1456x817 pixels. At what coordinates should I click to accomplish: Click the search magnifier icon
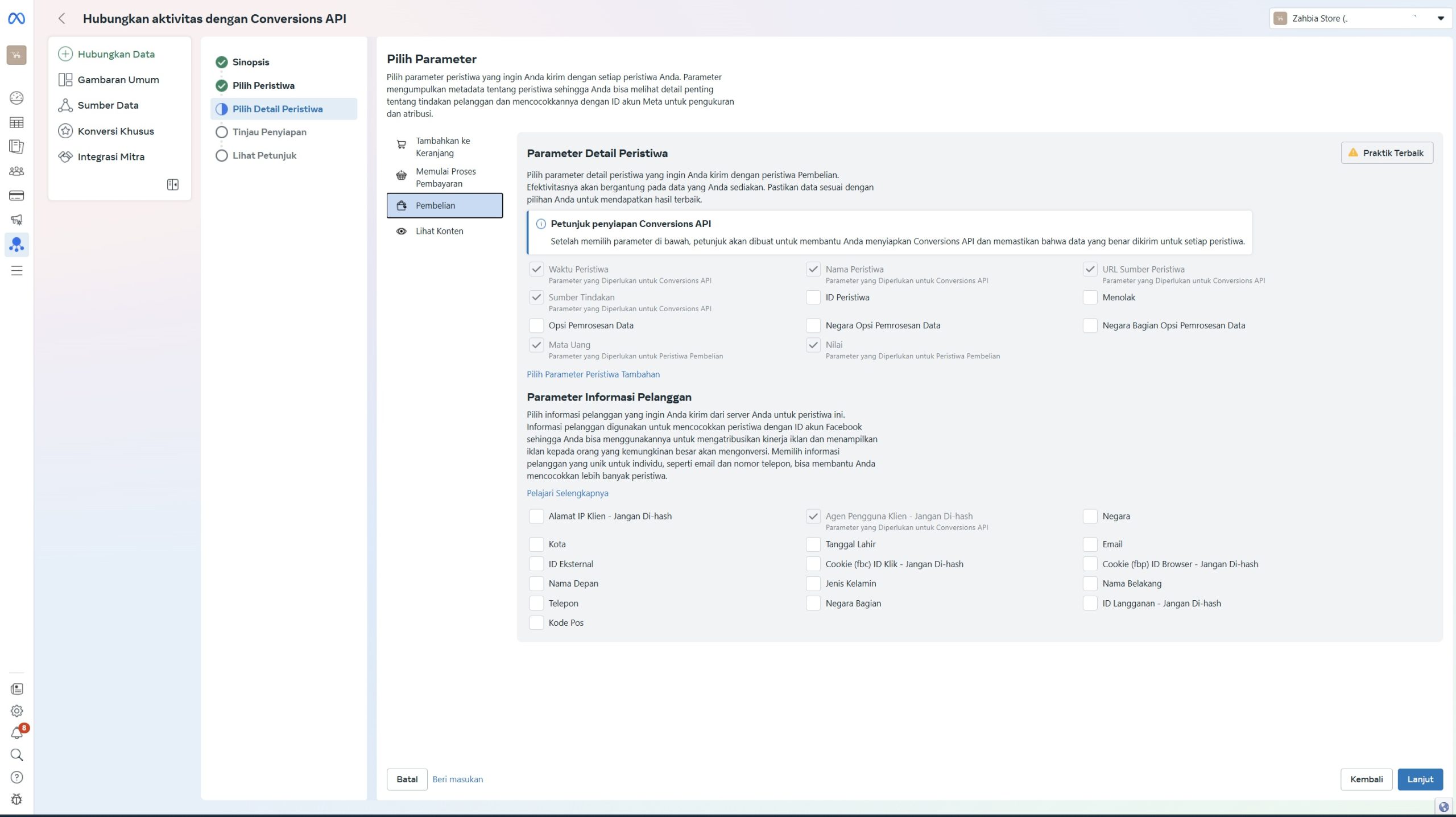tap(17, 755)
